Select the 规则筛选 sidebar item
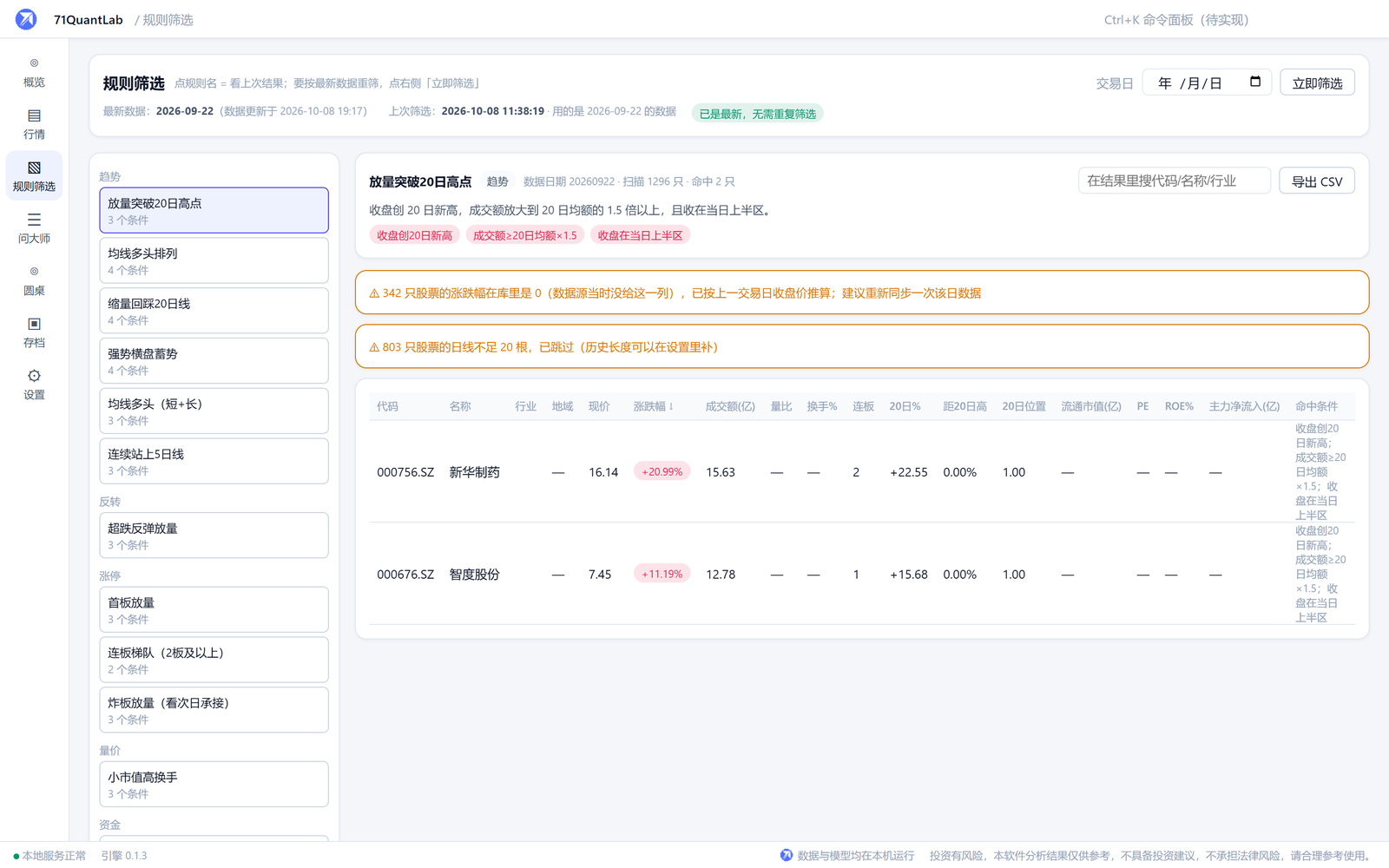Viewport: 1389px width, 868px height. pos(34,176)
